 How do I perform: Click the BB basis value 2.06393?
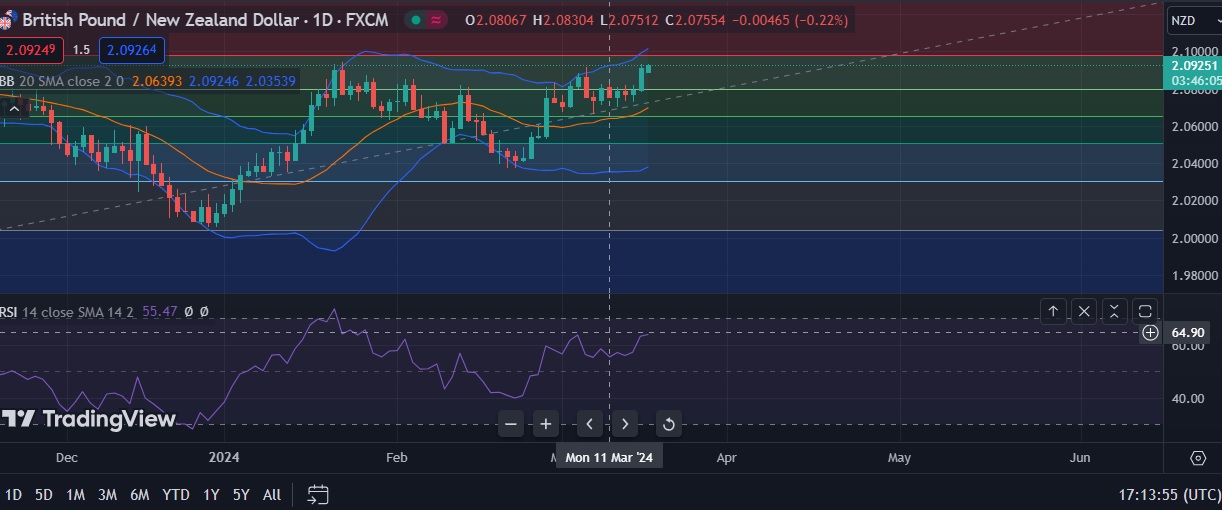click(158, 81)
